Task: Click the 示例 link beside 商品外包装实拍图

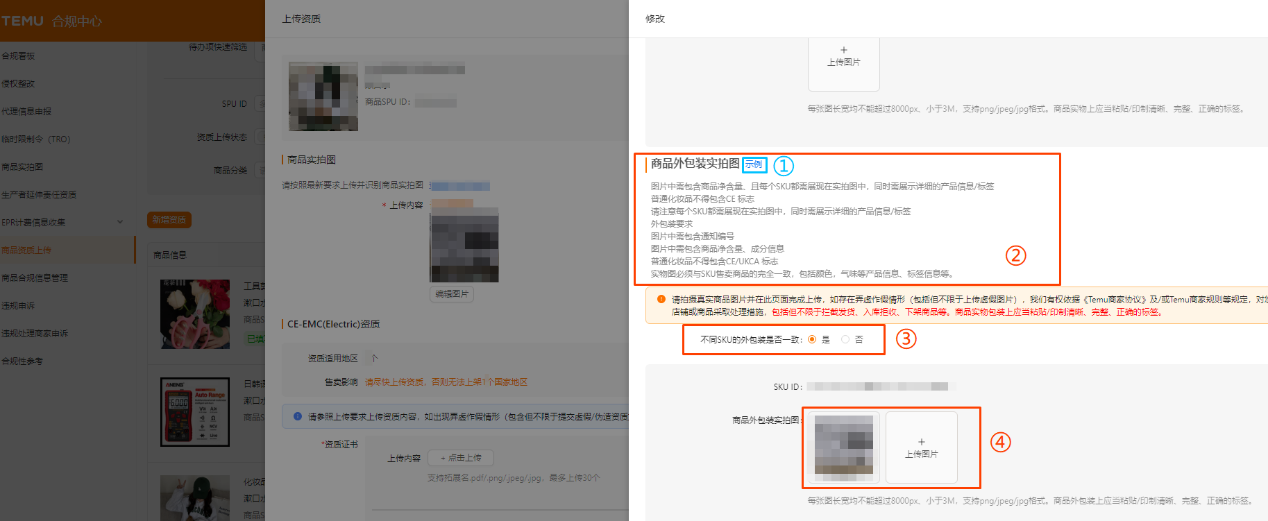Action: pos(753,164)
